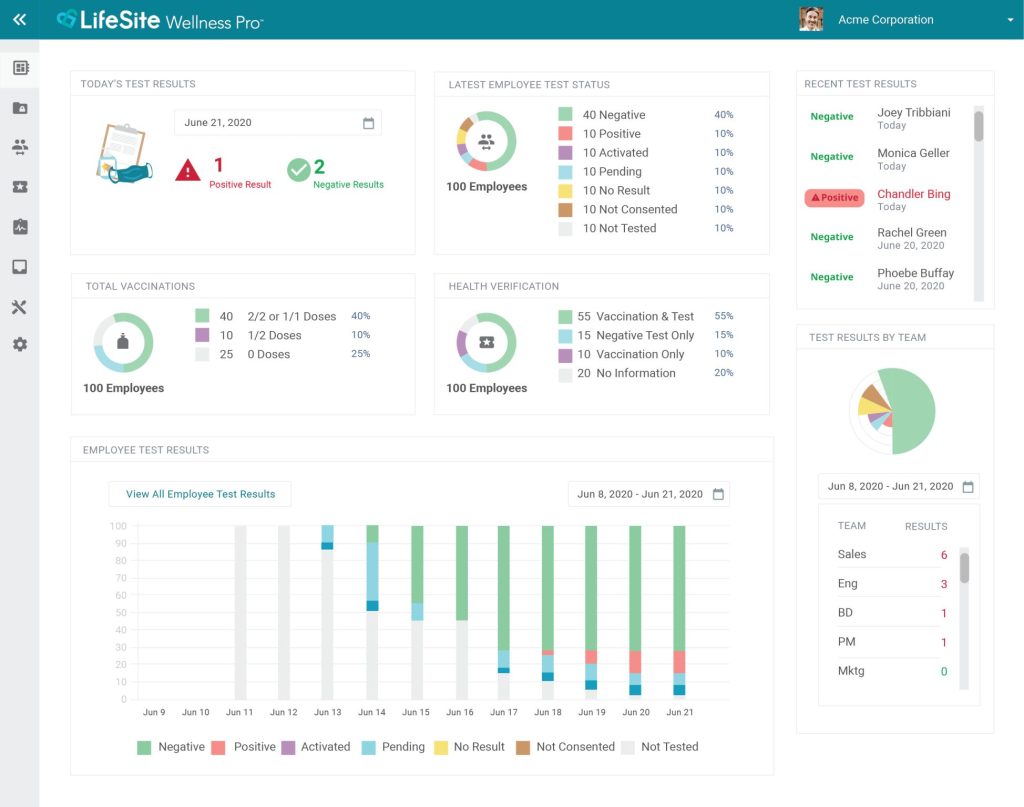
Task: Open the inbox tray sidebar icon
Action: (20, 267)
